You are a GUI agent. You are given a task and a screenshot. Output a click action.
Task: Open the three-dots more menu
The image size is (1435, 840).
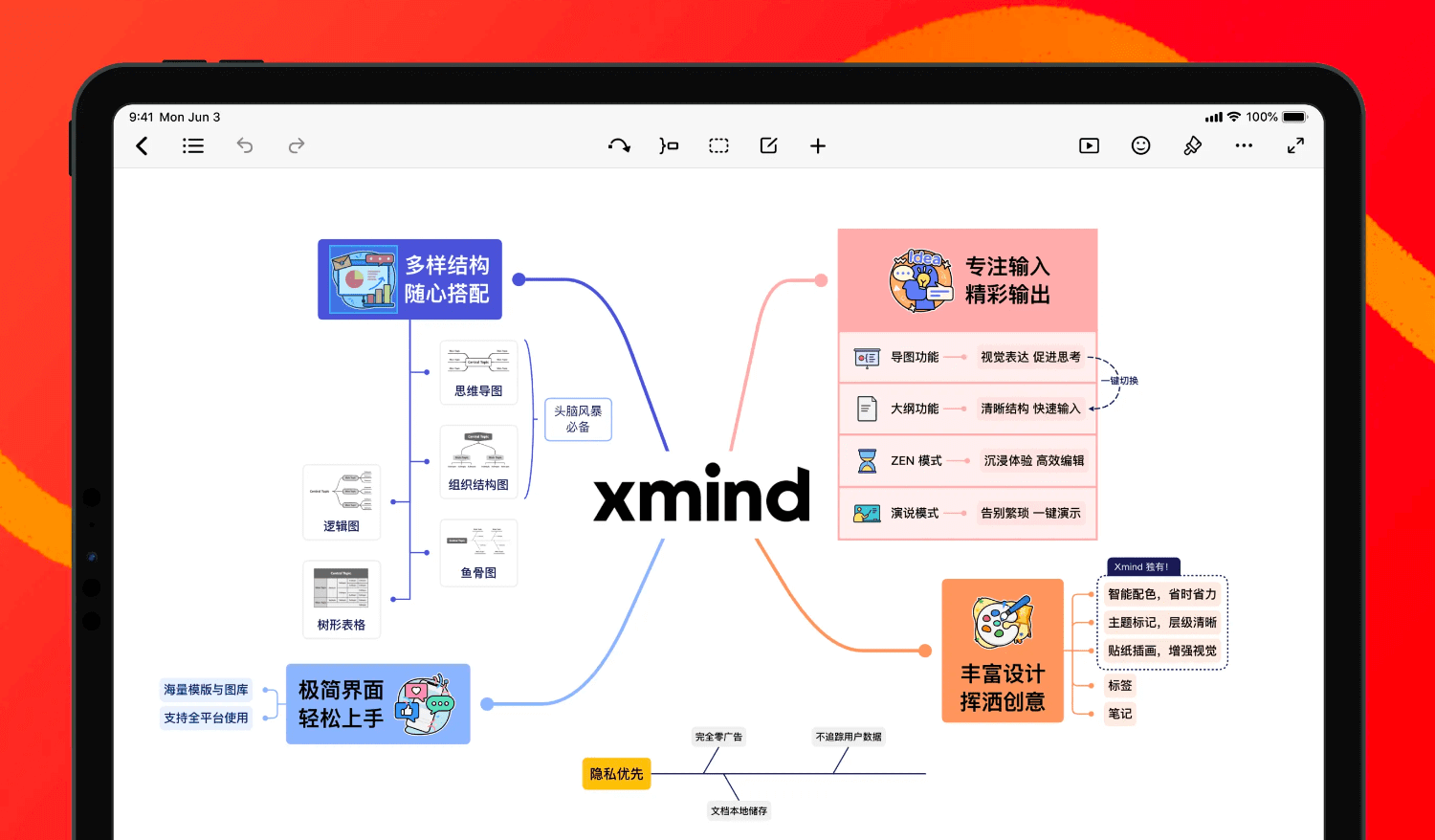(x=1244, y=145)
